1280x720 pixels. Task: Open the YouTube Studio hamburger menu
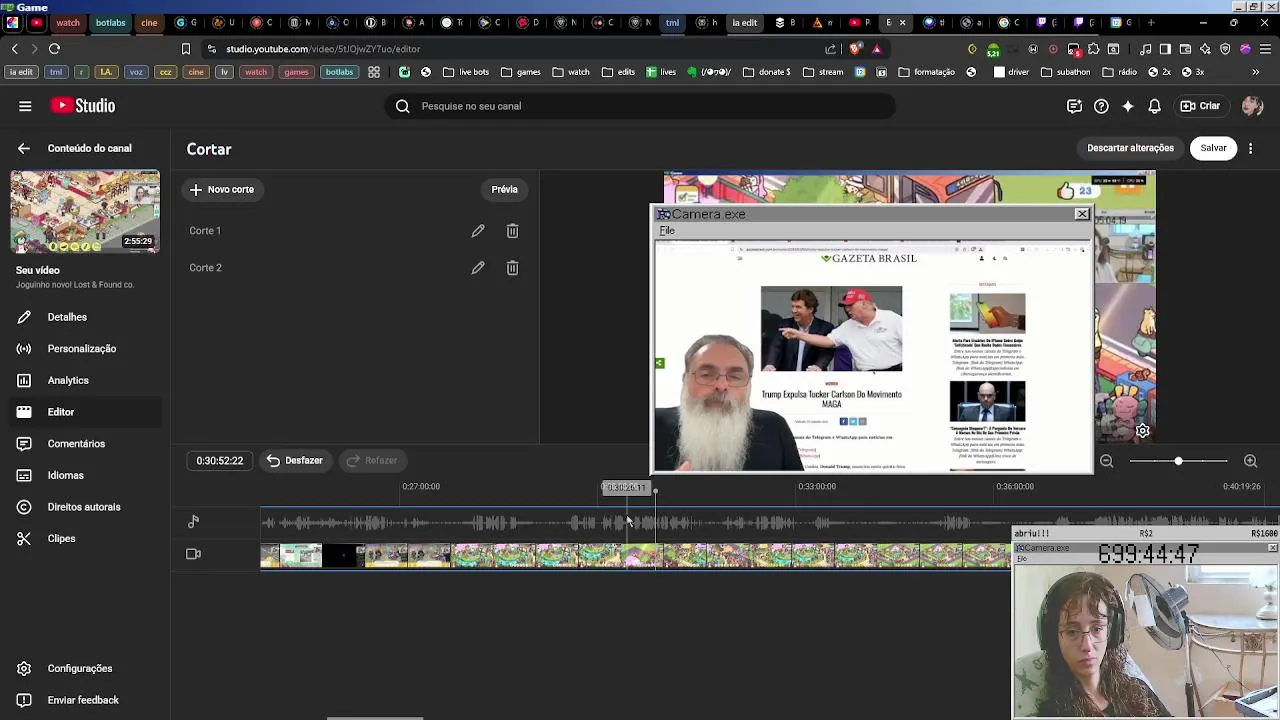[25, 106]
